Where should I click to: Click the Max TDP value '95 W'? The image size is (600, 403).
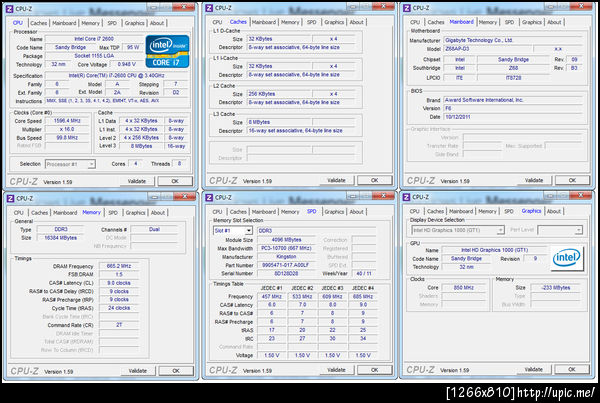point(133,47)
